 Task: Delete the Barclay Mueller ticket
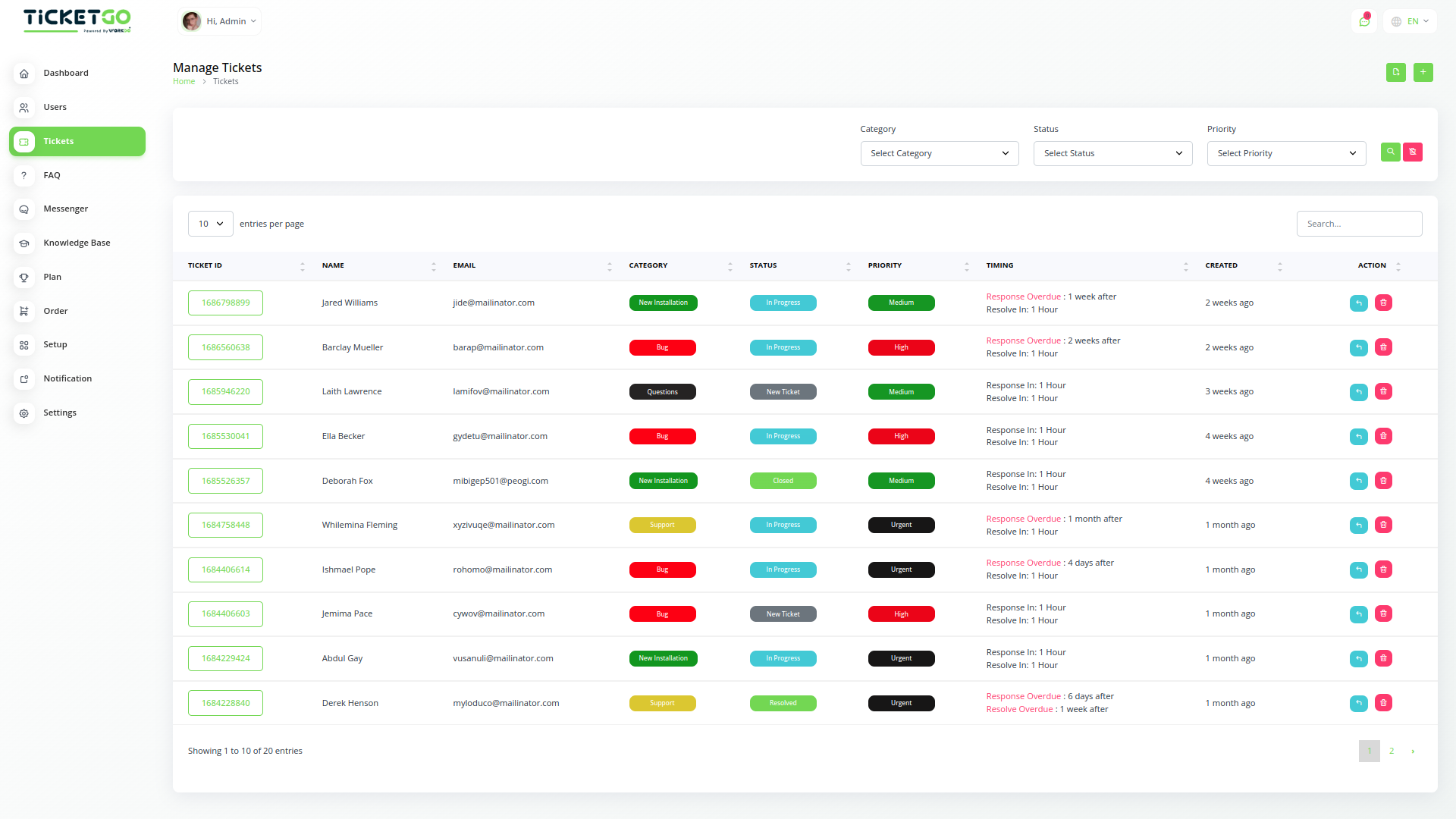1383,347
